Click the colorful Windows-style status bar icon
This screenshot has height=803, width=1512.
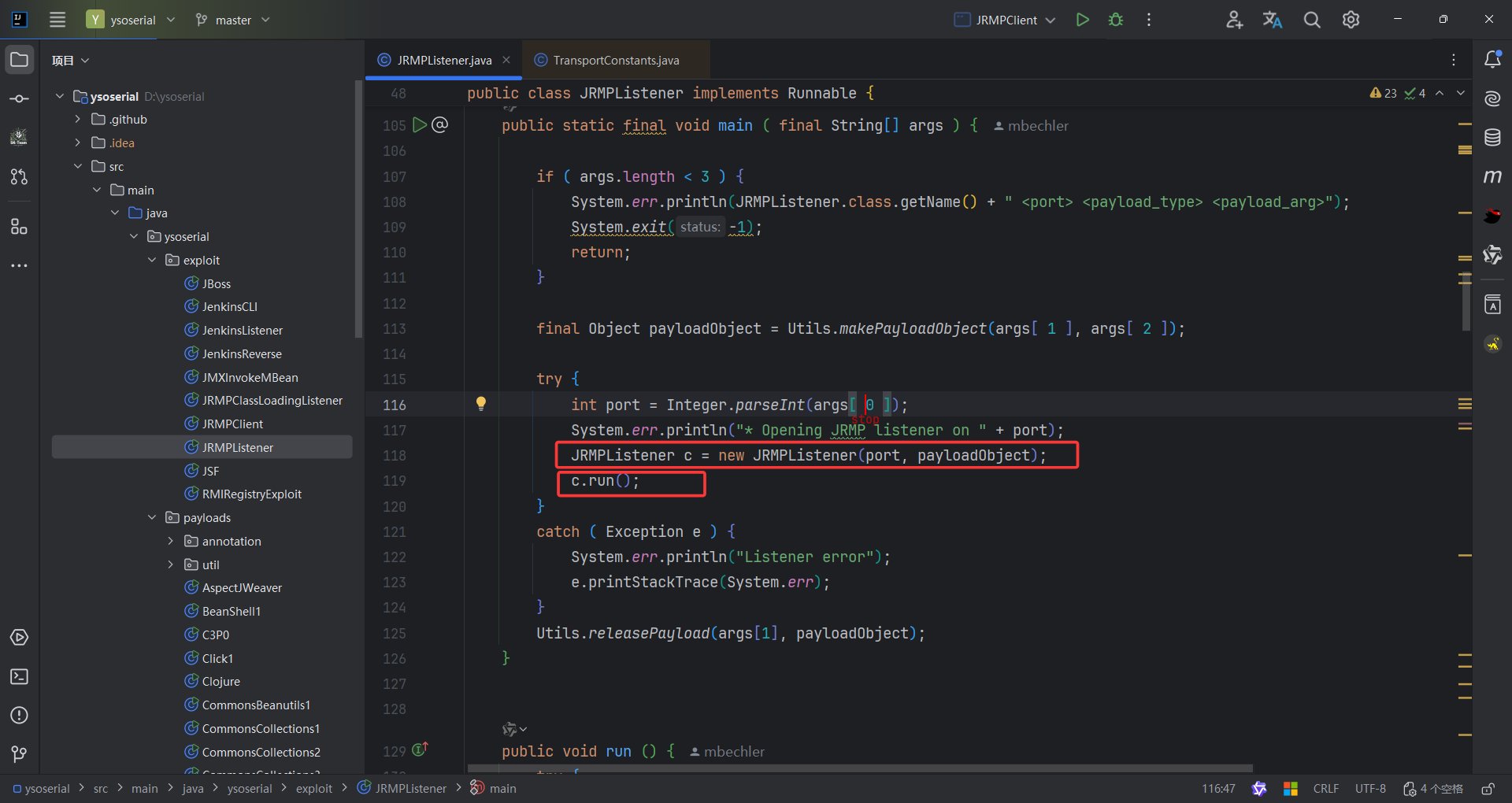coord(1291,789)
